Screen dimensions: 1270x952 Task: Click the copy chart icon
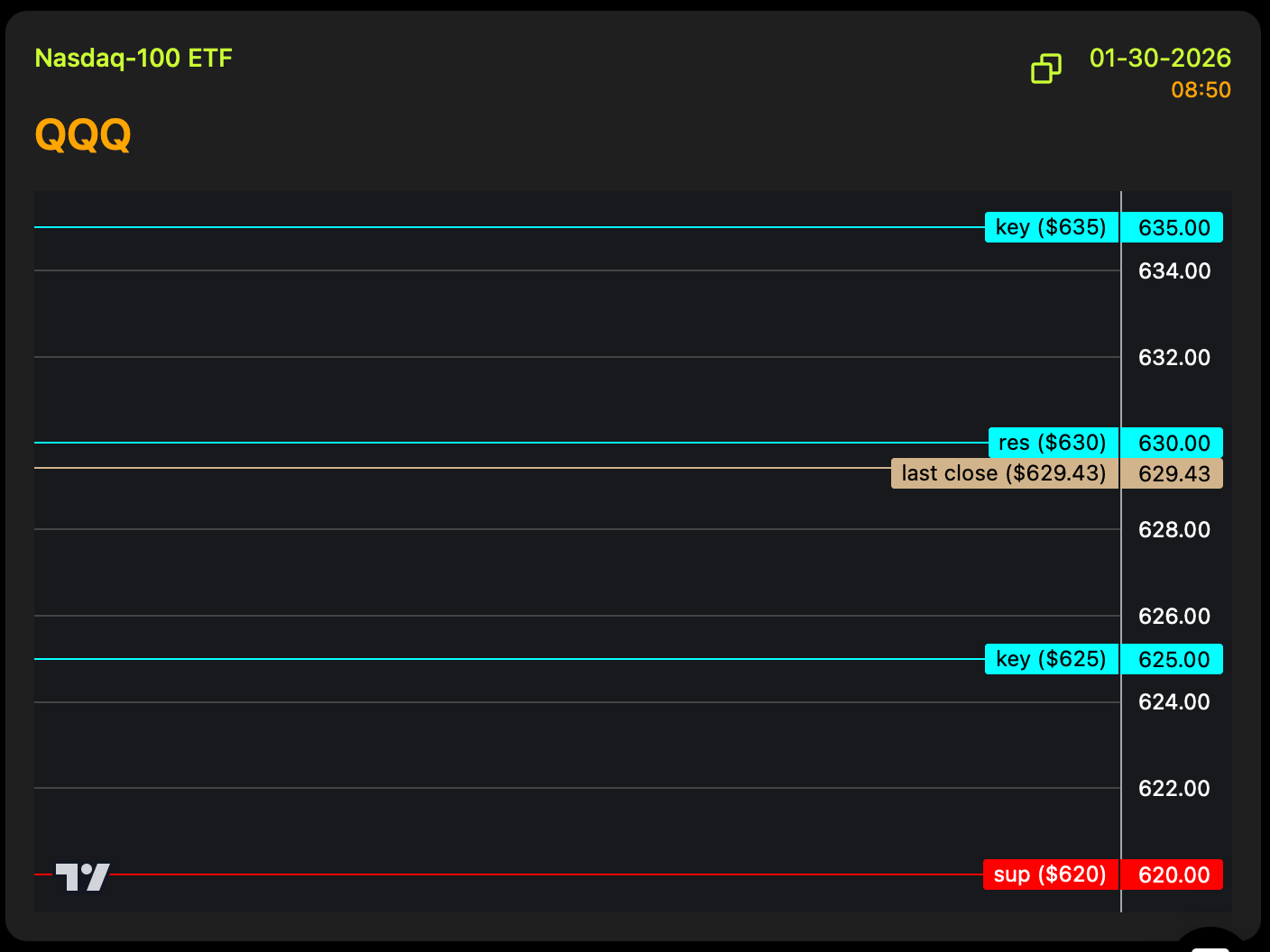(1046, 69)
